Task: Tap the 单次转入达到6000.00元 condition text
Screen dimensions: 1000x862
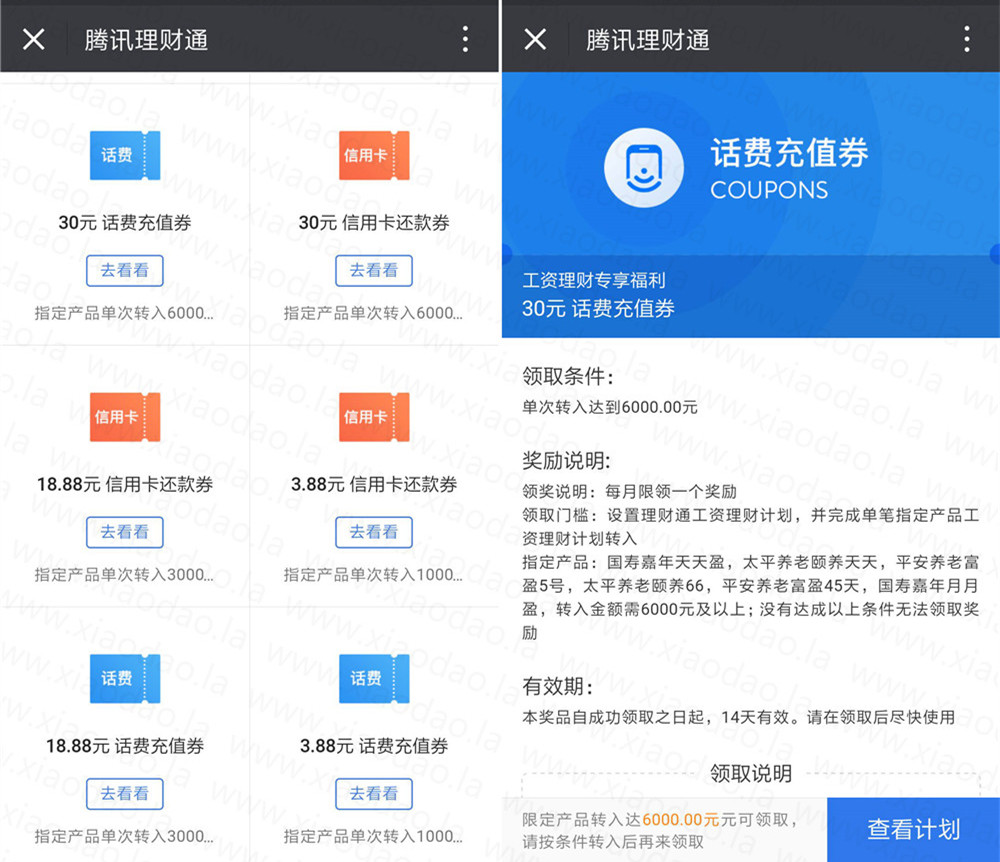Action: (610, 407)
